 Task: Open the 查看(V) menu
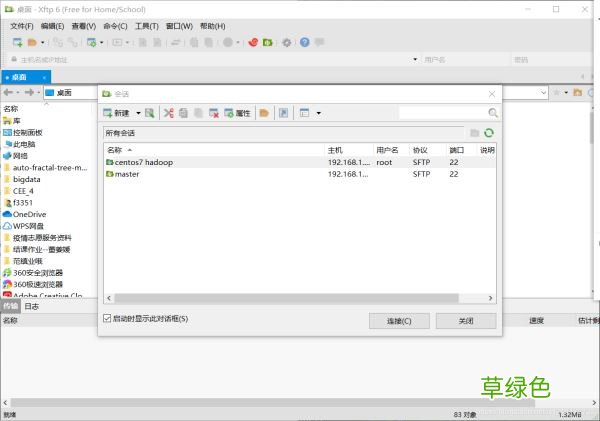(x=84, y=26)
